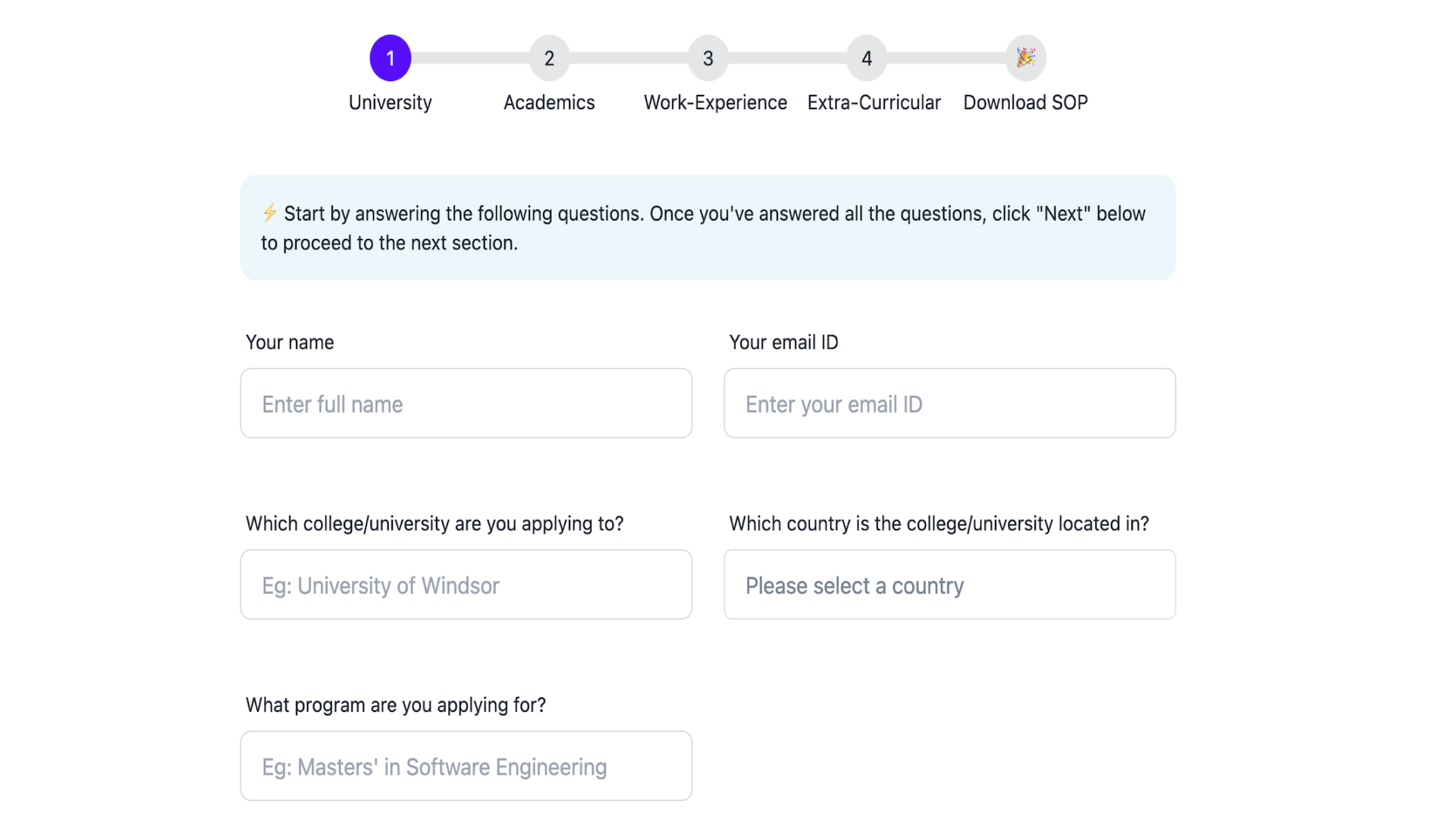Focus the 'Enter full name' field
Viewport: 1456px width, 819px height.
[x=466, y=403]
